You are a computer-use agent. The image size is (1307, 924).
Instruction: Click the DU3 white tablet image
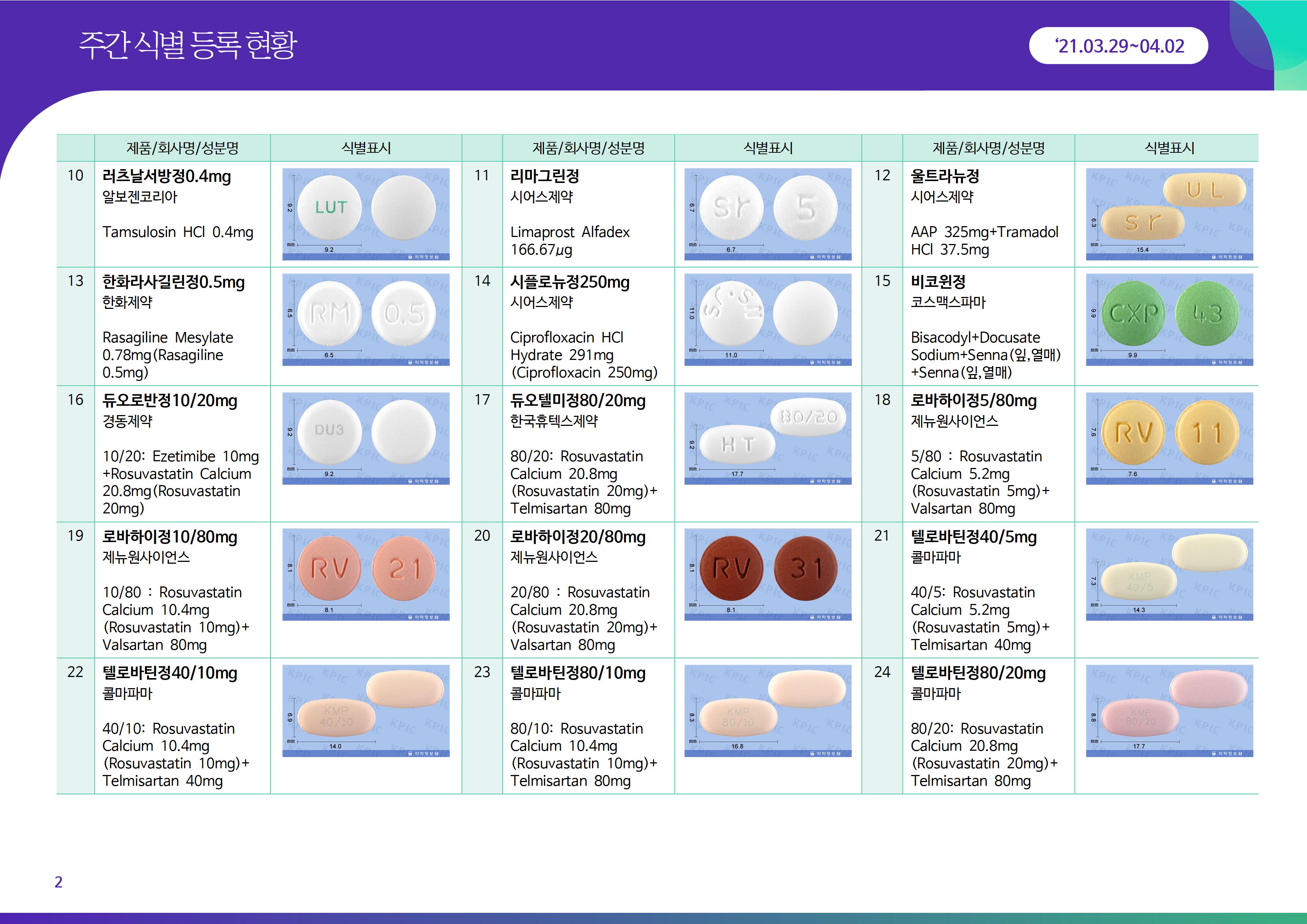[365, 438]
